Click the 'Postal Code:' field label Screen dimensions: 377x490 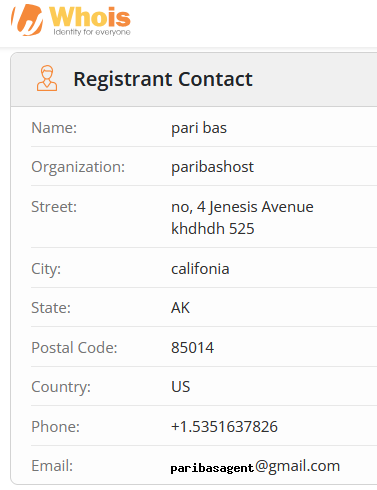[x=74, y=348]
